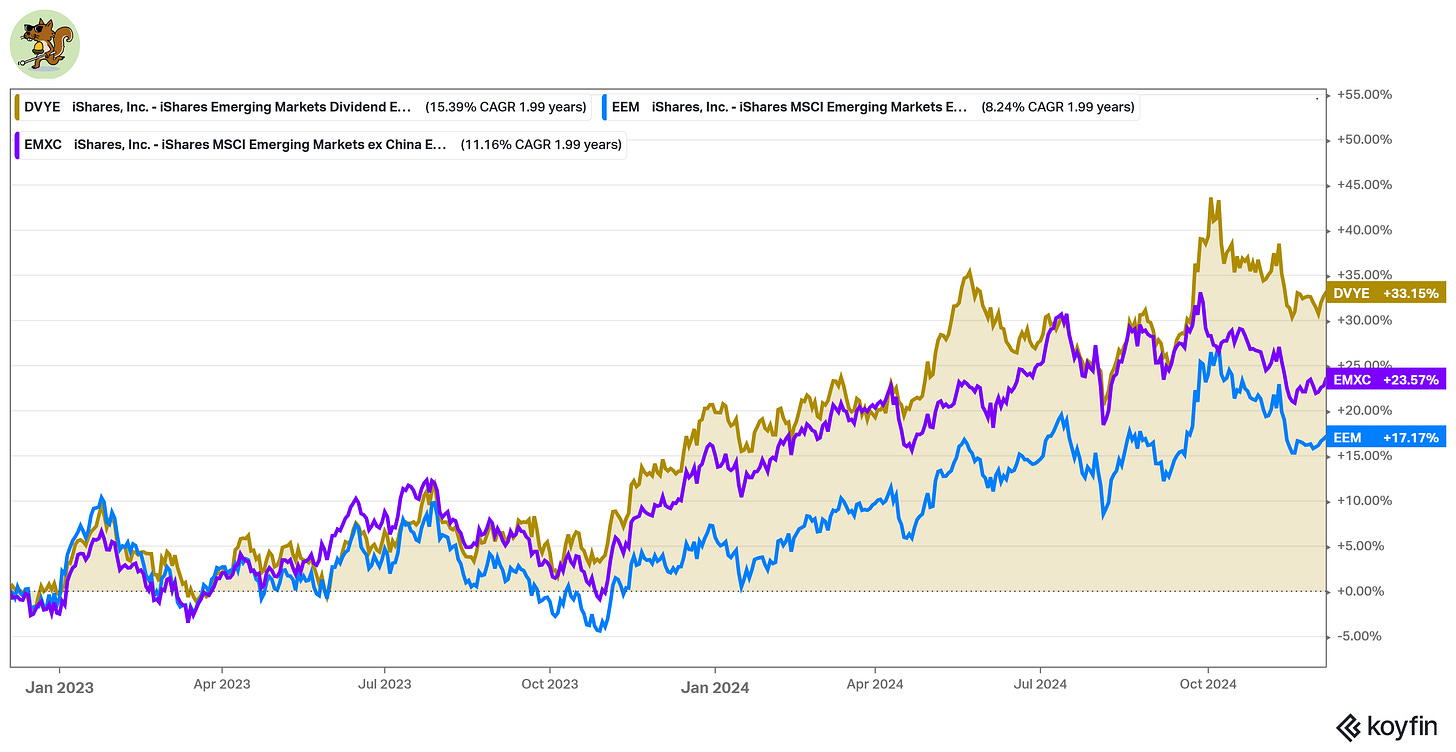
Task: Click the 'Jan 2024' axis label
Action: (716, 687)
